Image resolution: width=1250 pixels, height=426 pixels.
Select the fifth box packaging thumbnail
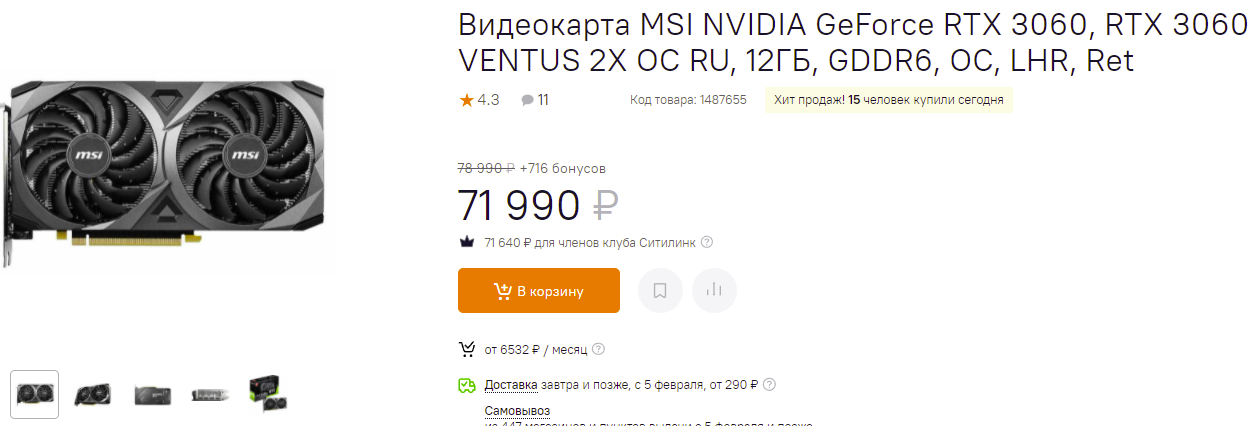click(x=267, y=394)
